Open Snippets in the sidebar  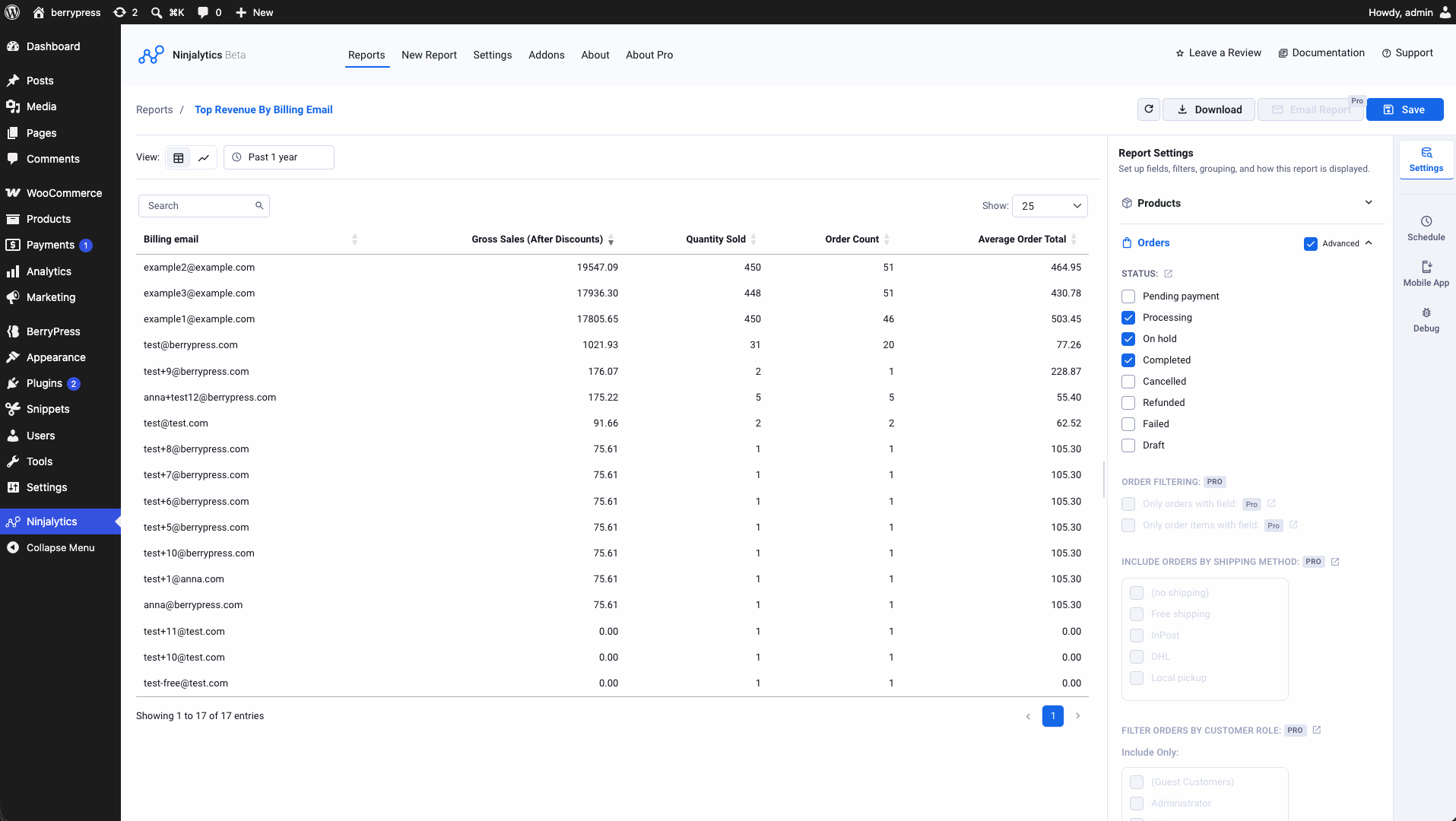[x=60, y=409]
